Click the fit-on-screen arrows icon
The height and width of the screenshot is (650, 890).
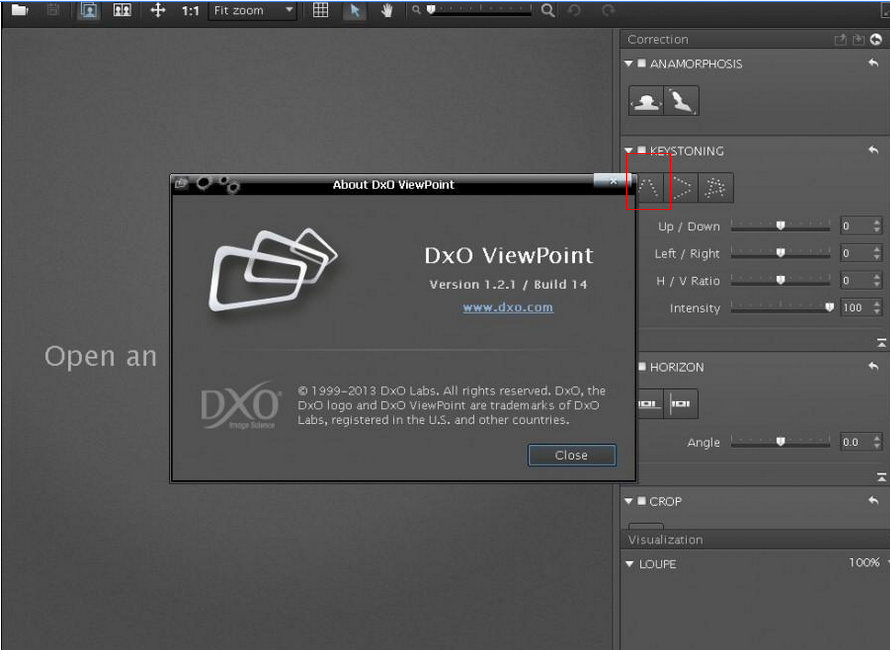157,10
